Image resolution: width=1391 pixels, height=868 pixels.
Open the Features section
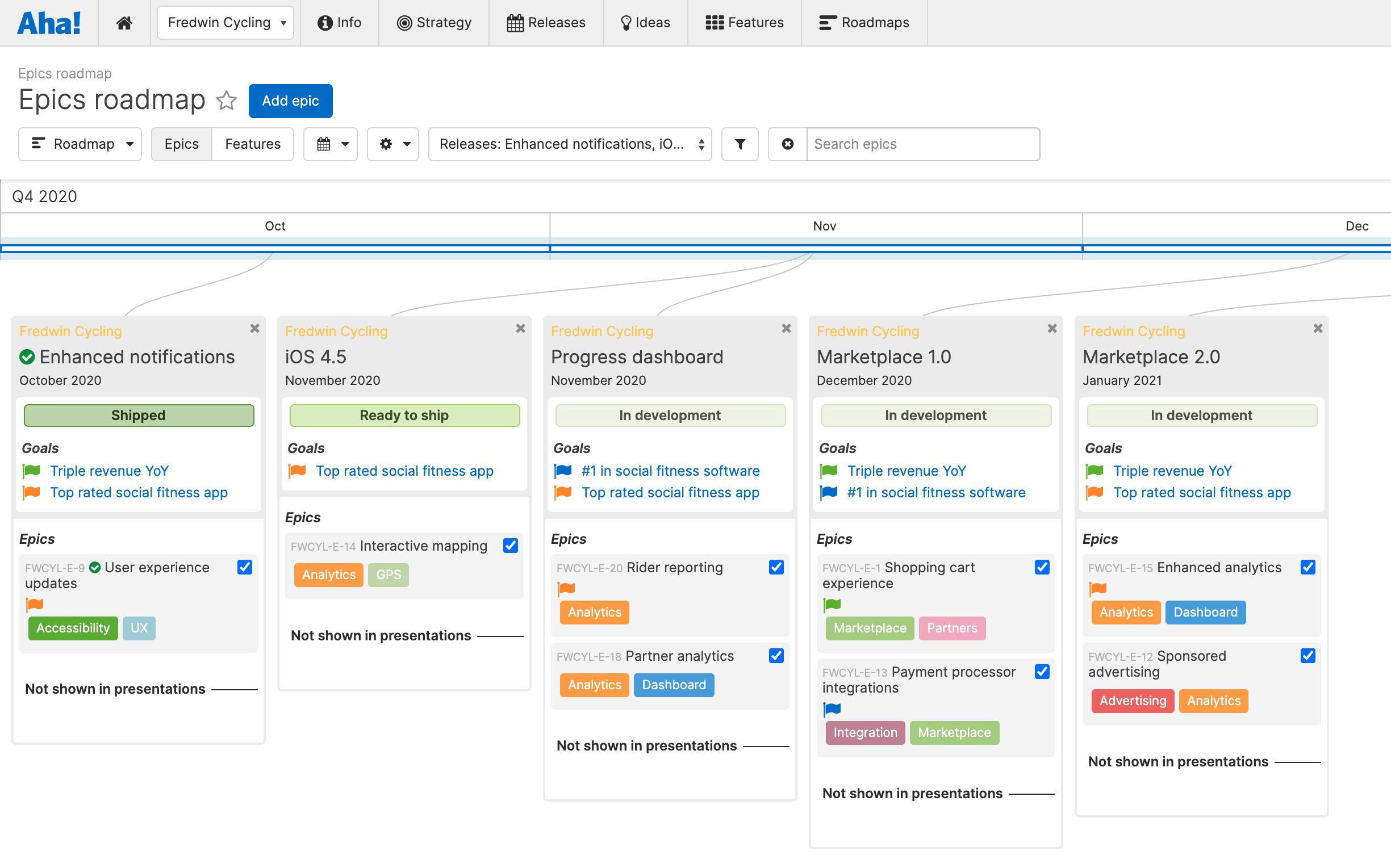743,22
